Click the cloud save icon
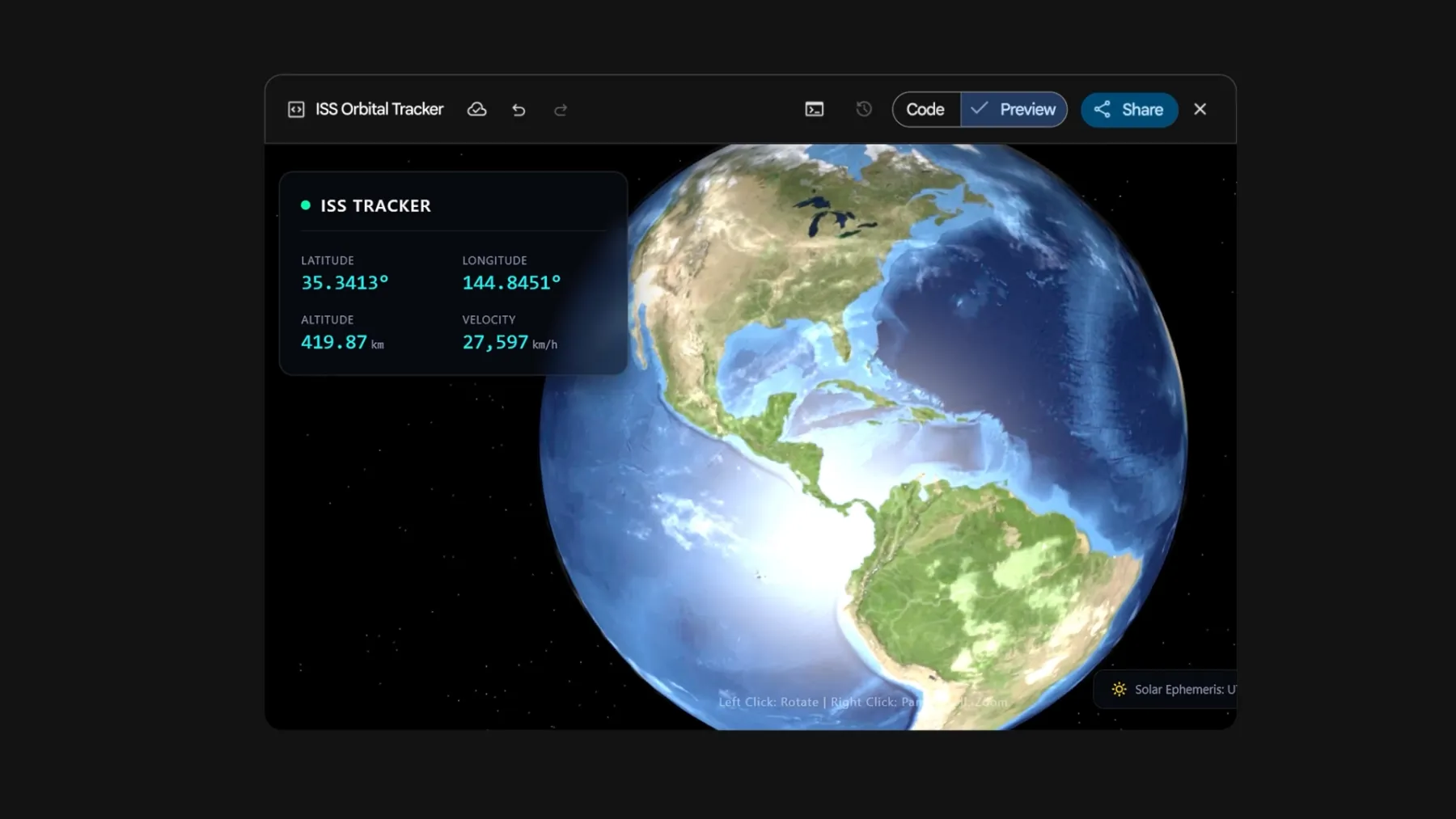This screenshot has width=1456, height=819. coord(477,109)
